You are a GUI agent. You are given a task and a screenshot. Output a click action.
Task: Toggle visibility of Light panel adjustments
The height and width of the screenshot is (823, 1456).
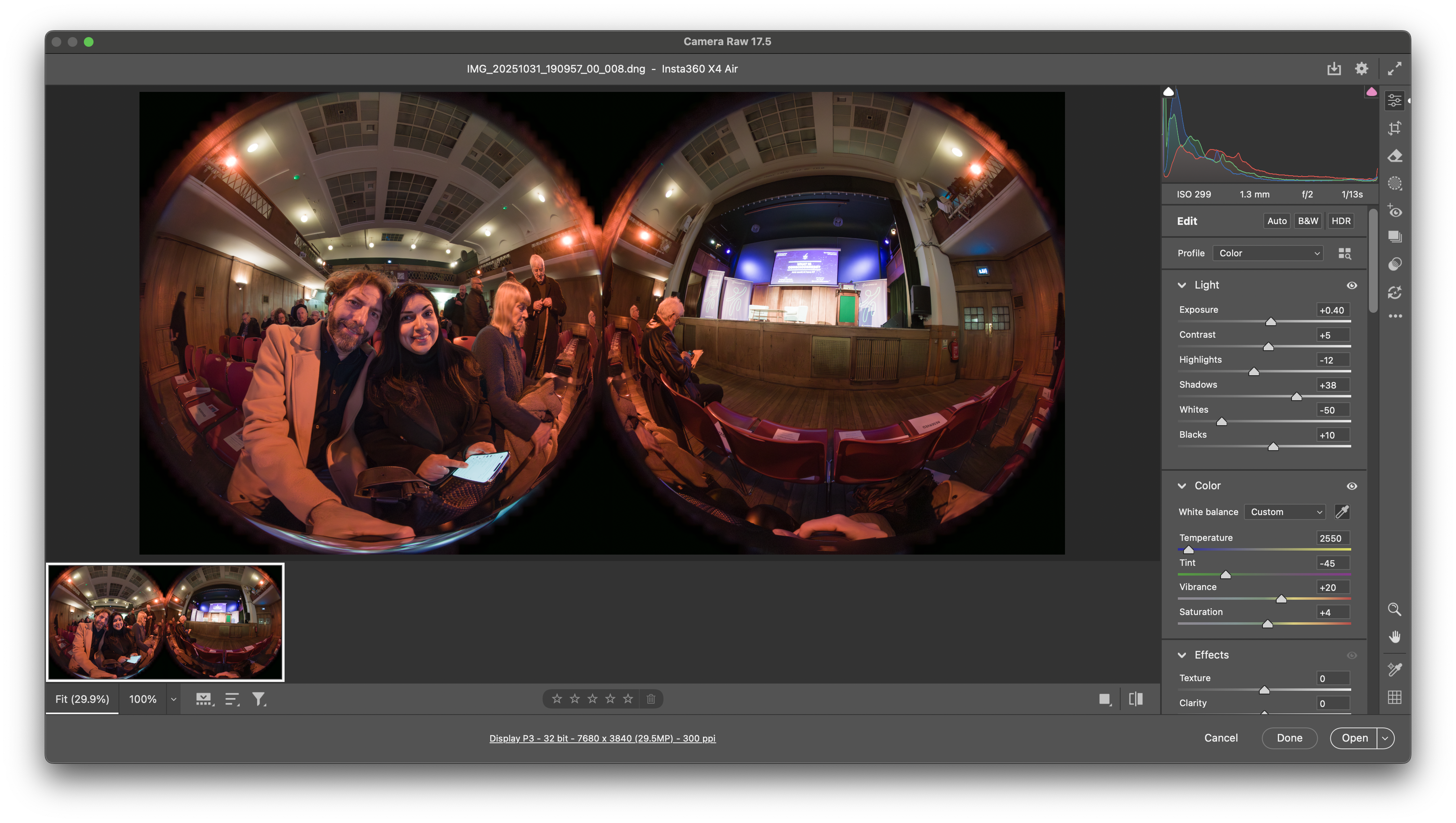tap(1352, 285)
